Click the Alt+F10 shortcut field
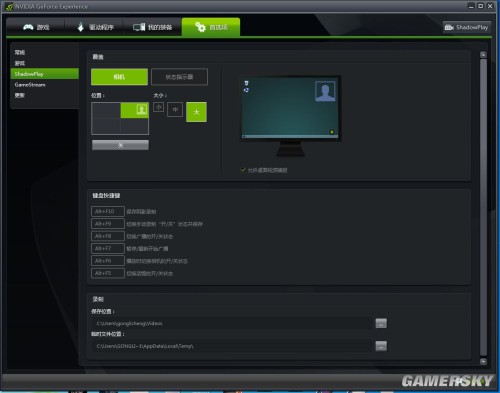This screenshot has width=500, height=393. coord(108,211)
